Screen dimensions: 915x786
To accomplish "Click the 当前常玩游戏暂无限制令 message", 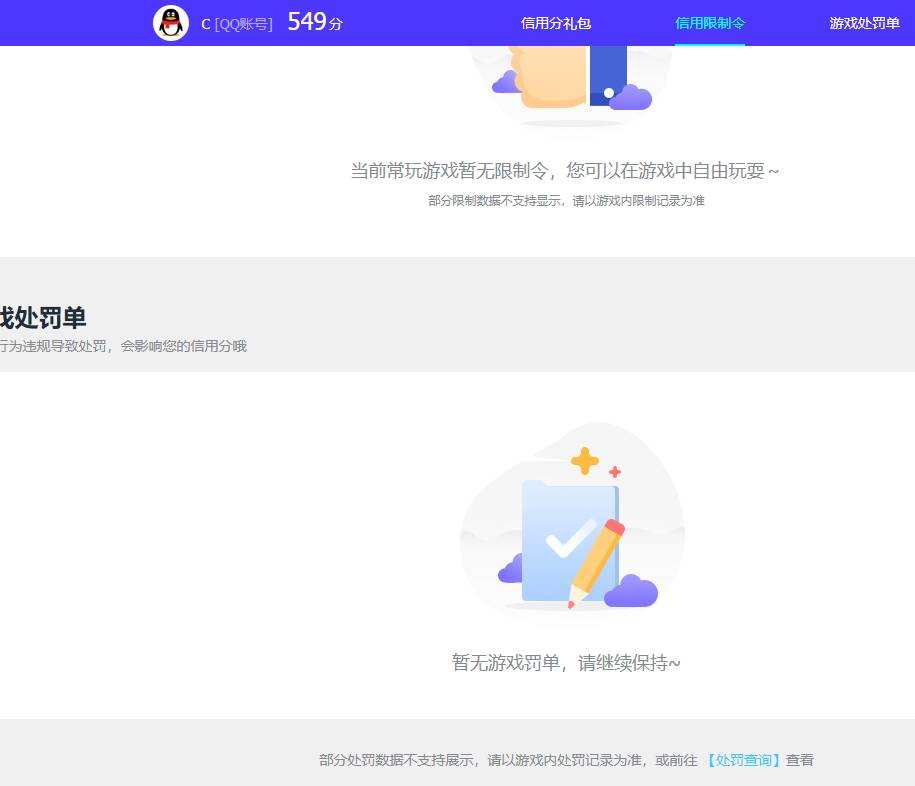I will point(564,171).
